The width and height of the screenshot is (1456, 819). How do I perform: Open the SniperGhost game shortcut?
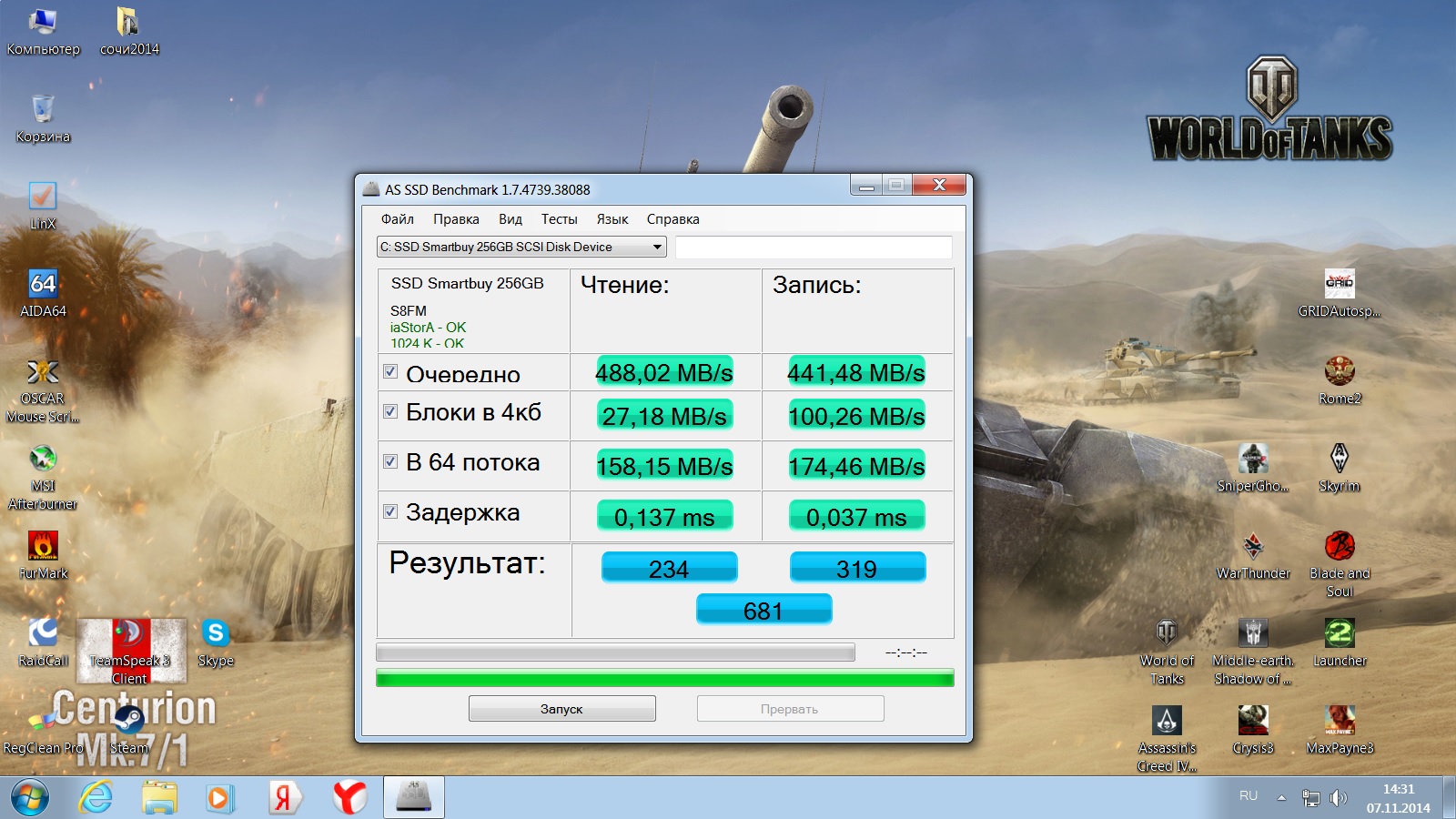click(1253, 469)
